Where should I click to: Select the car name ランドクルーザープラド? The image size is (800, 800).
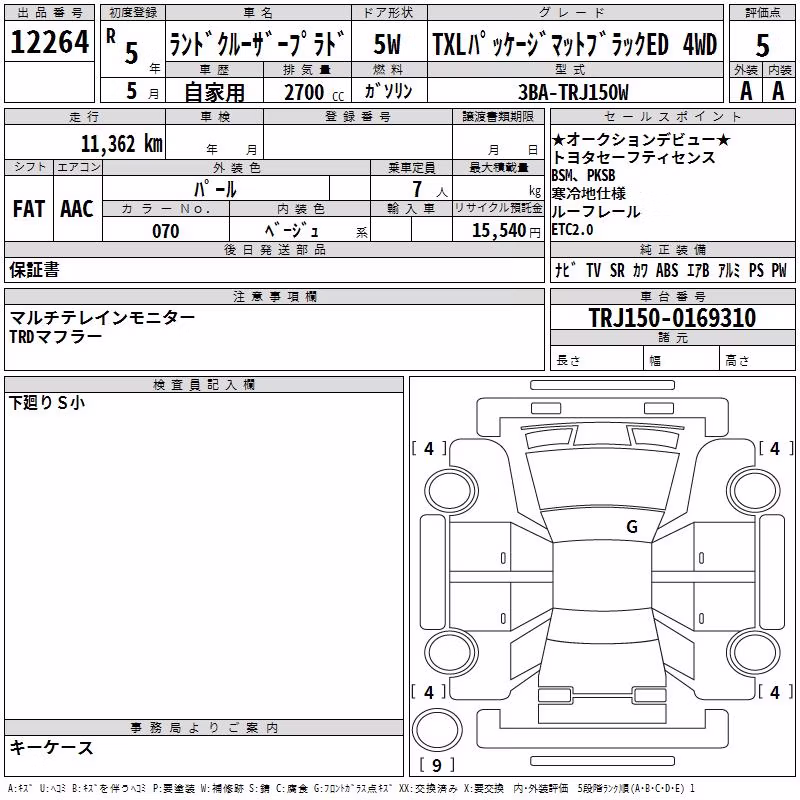point(258,43)
